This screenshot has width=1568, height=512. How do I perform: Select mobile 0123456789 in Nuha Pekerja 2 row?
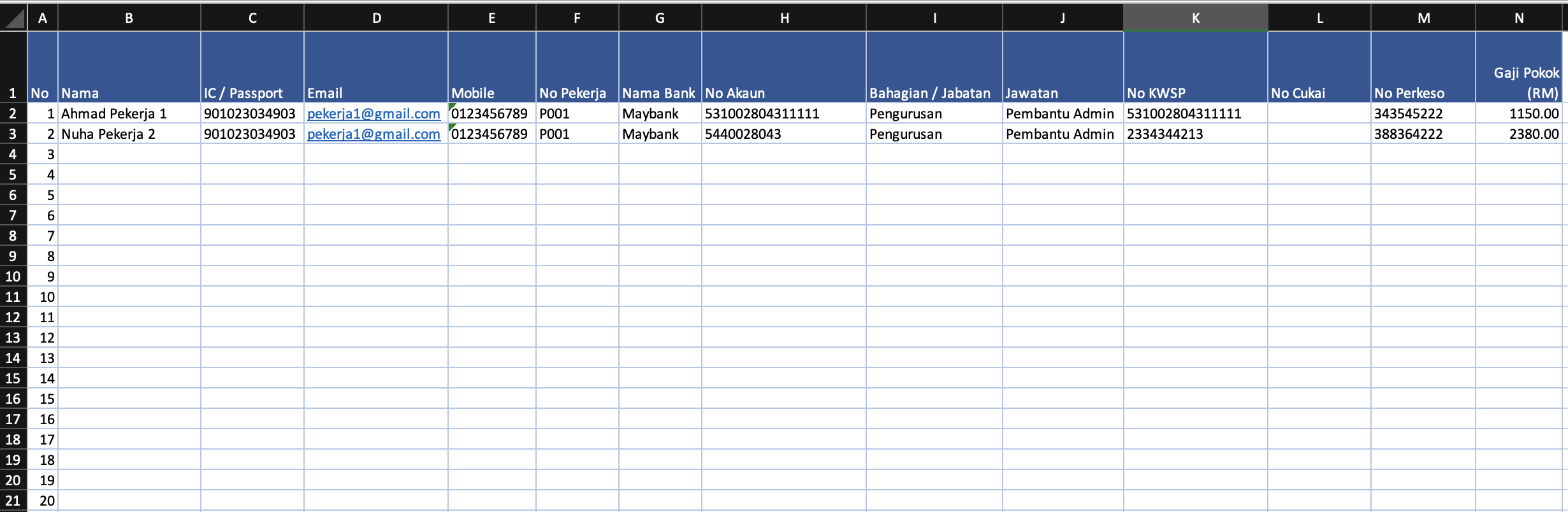(492, 134)
